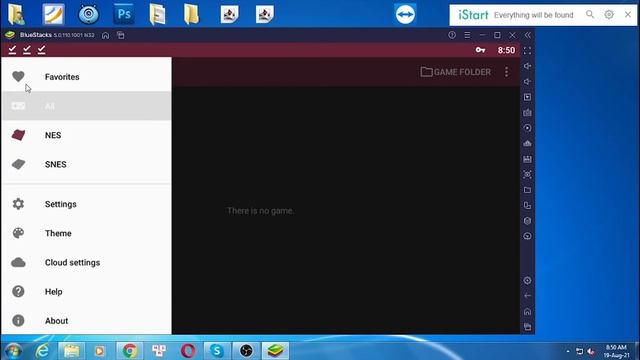This screenshot has width=640, height=360.
Task: Open Cloud settings
Action: [86, 262]
